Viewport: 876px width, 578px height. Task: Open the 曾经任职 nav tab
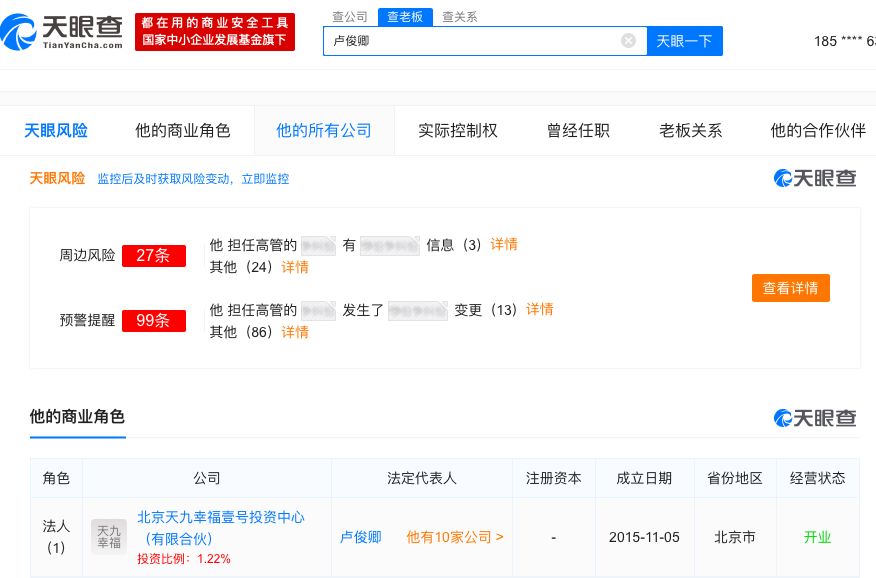tap(578, 131)
